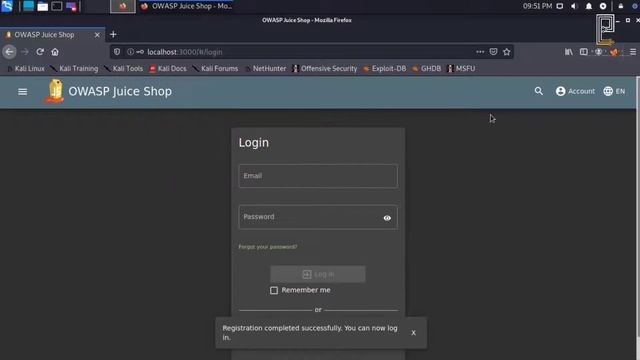This screenshot has height=360, width=640.
Task: Open the NetHunter bookmark
Action: [265, 69]
